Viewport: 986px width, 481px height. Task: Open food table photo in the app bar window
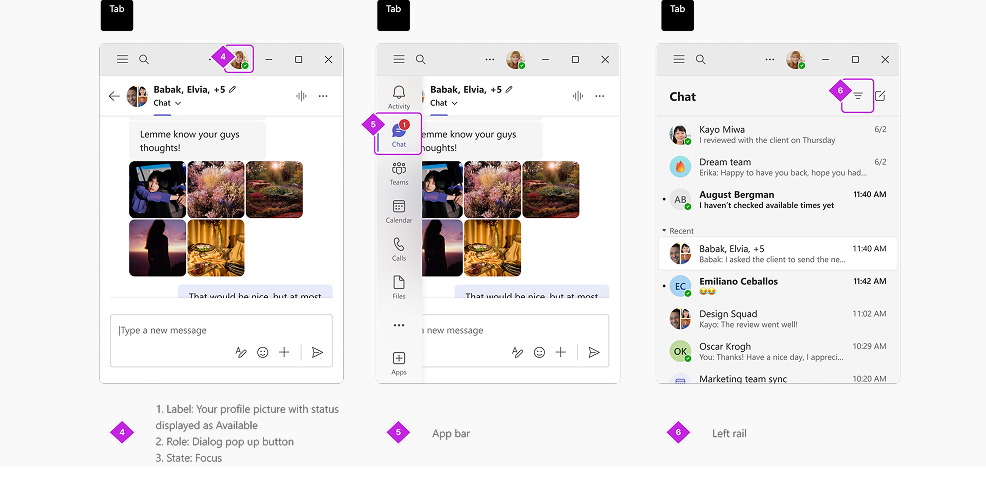click(492, 248)
